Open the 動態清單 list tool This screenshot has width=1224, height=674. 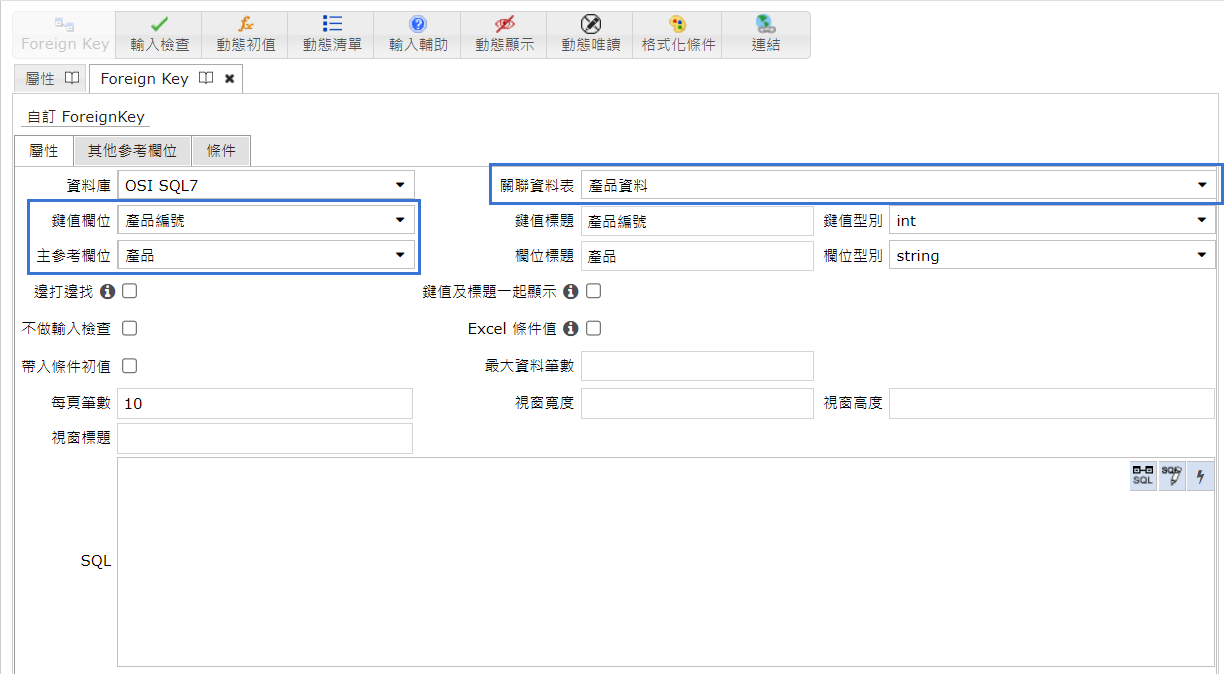point(332,35)
